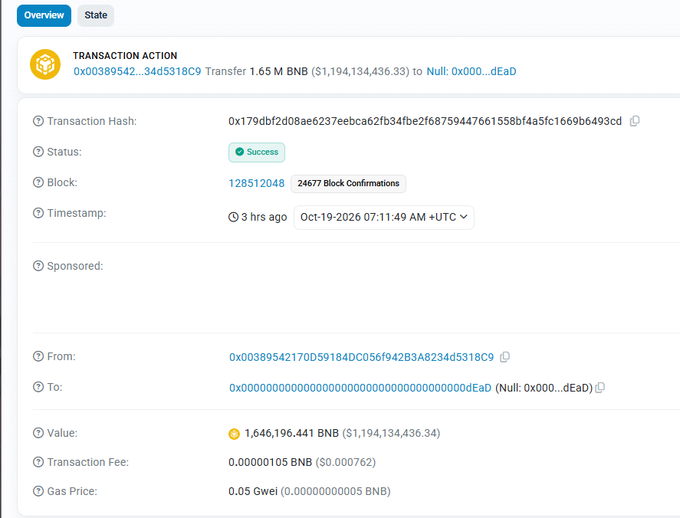680x518 pixels.
Task: Click help icon beside Sponsored
Action: tap(38, 266)
